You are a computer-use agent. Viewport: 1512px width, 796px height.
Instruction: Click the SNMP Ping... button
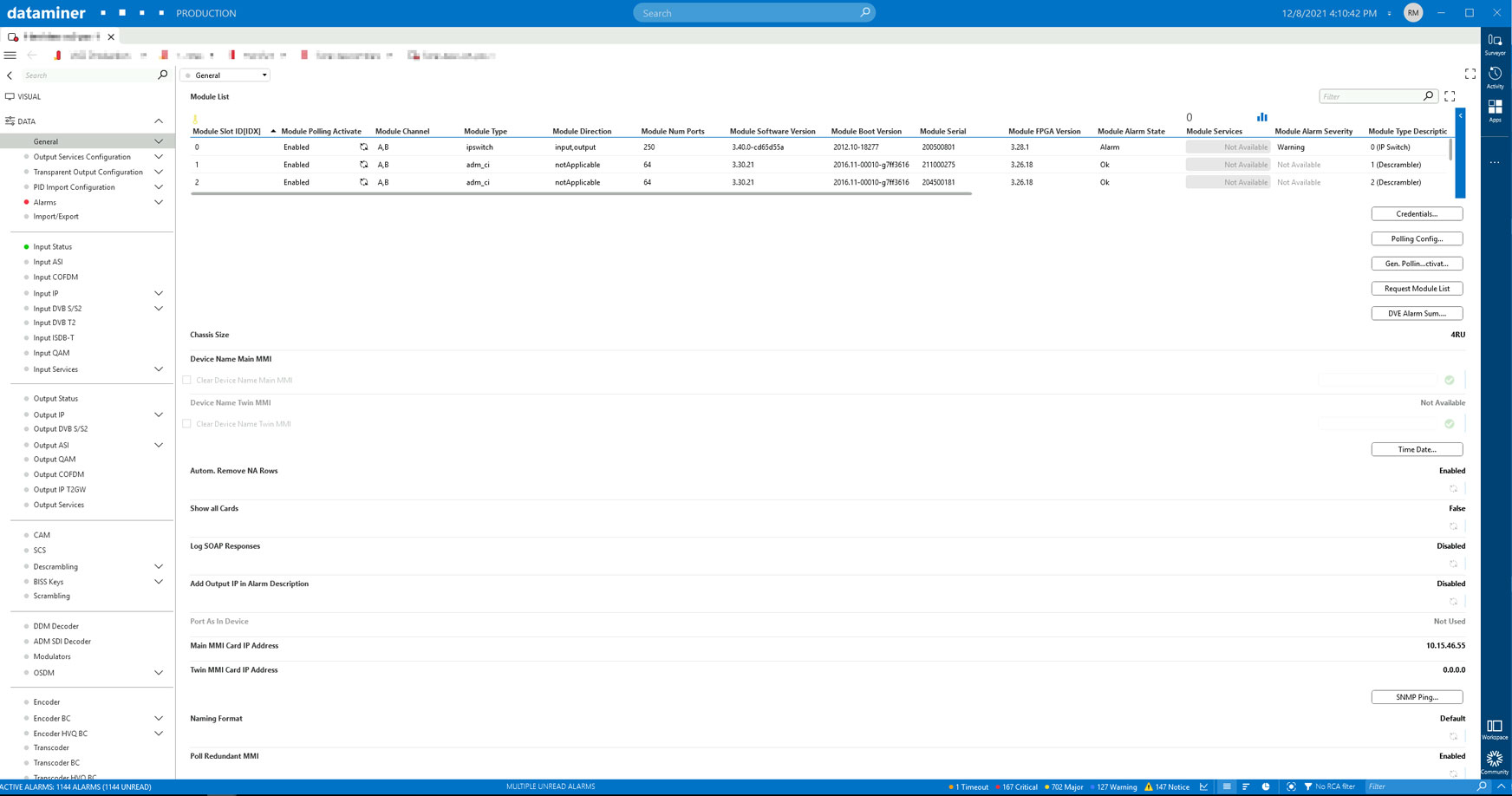point(1417,697)
